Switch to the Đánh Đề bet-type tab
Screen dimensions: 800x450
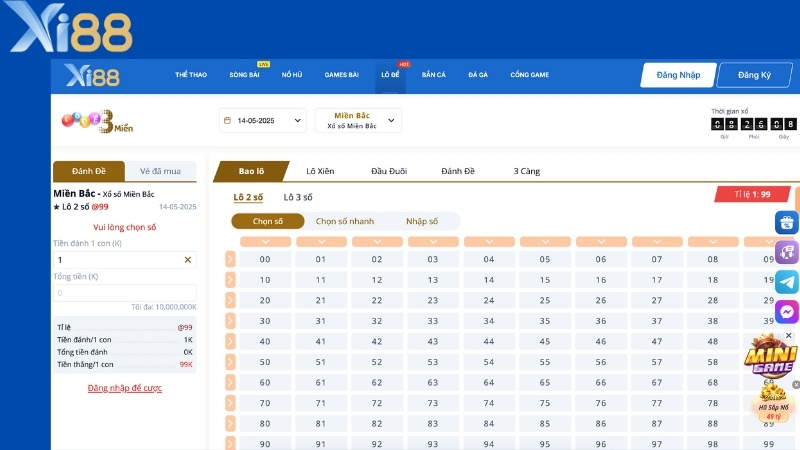point(458,171)
